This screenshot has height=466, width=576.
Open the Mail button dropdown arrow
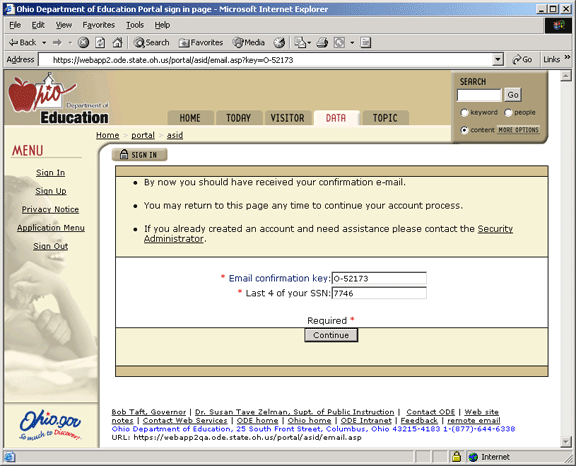click(x=309, y=43)
